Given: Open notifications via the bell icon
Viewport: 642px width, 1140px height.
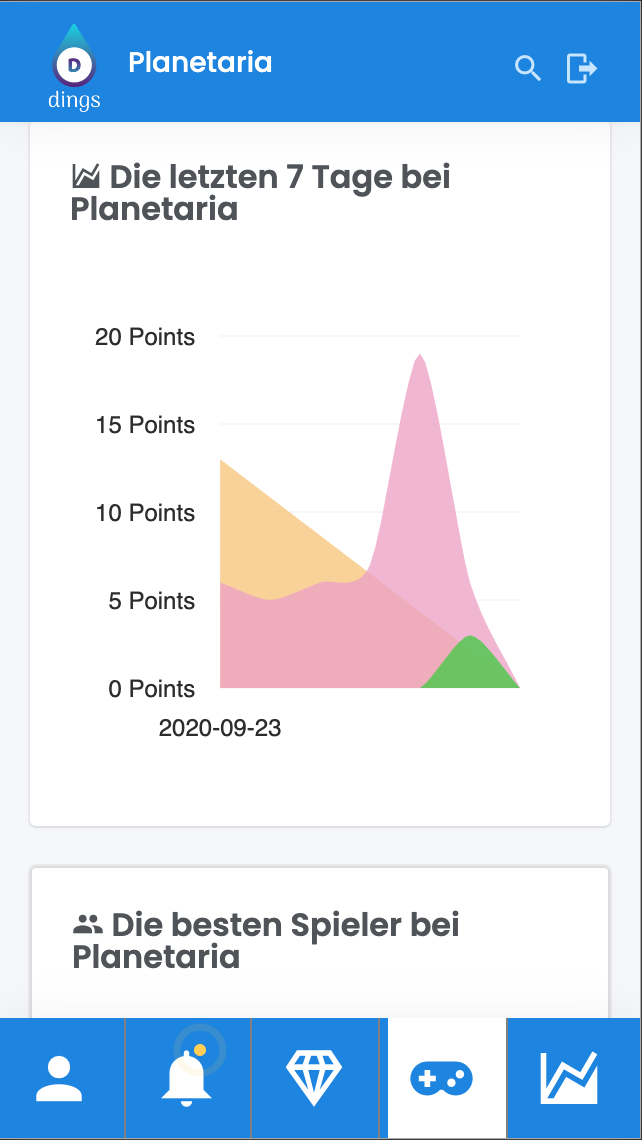Looking at the screenshot, I should coord(187,1079).
